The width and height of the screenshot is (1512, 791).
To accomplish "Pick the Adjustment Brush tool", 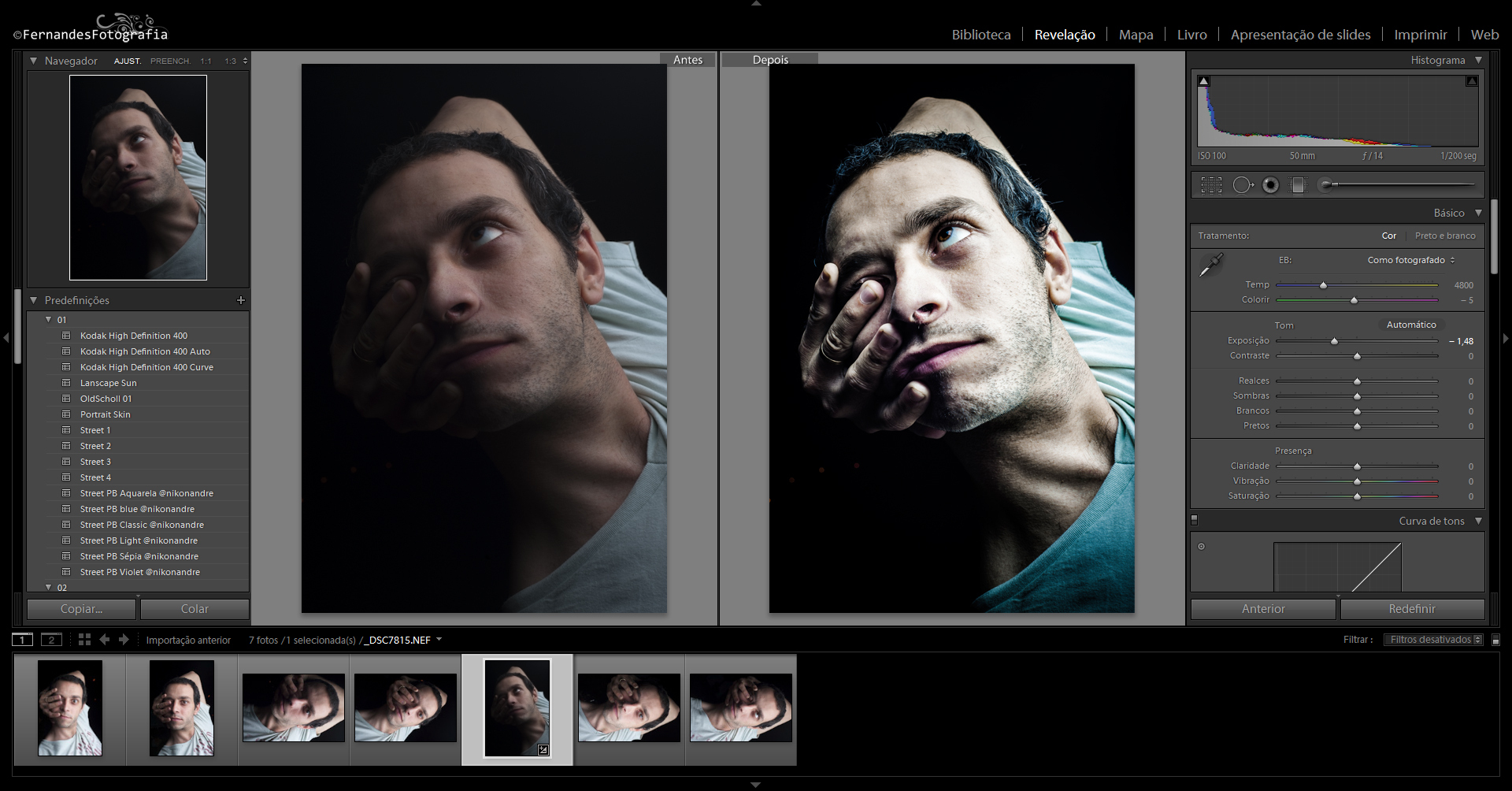I will pos(1328,185).
